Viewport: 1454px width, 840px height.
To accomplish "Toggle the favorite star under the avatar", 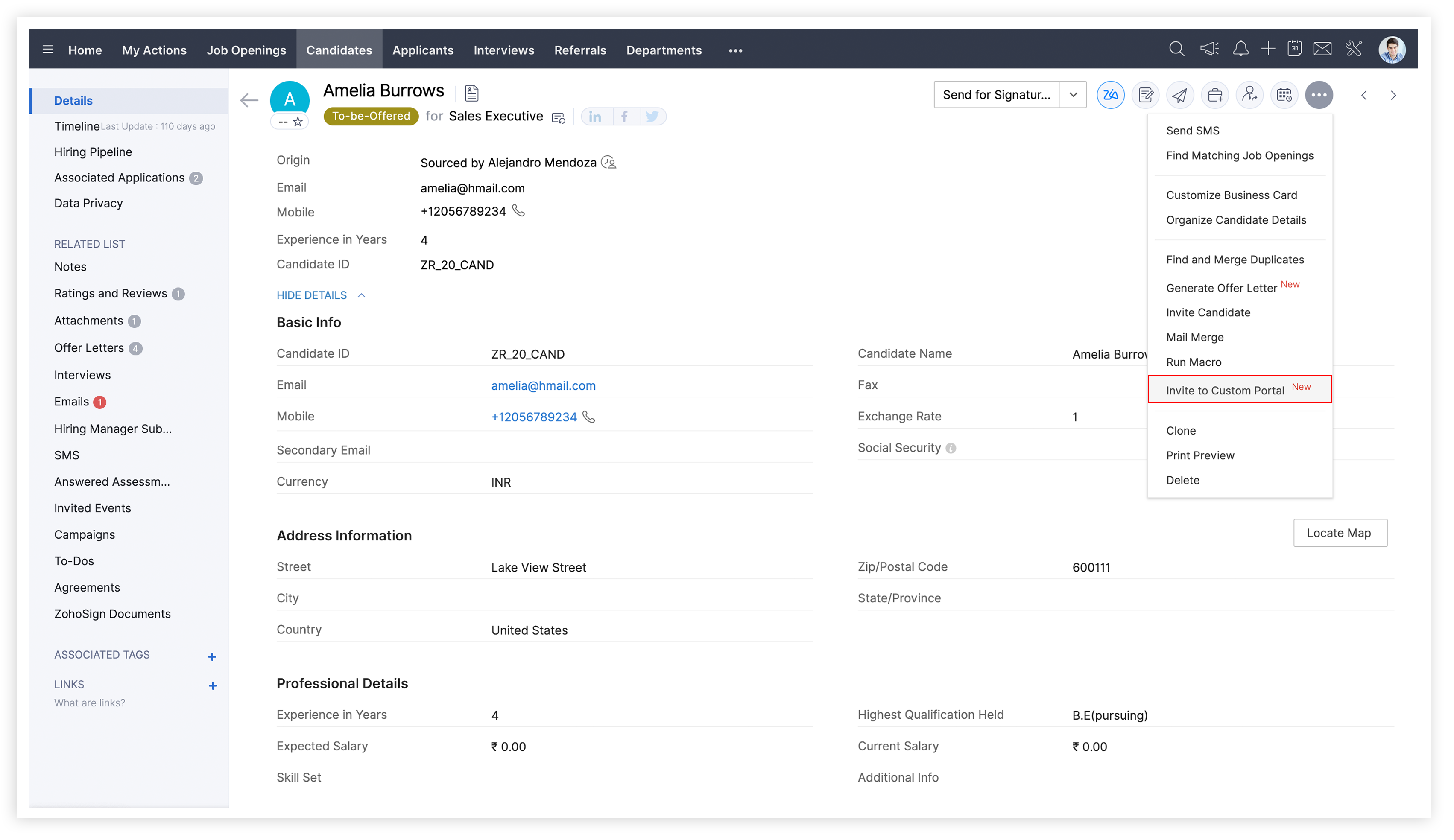I will [x=298, y=122].
